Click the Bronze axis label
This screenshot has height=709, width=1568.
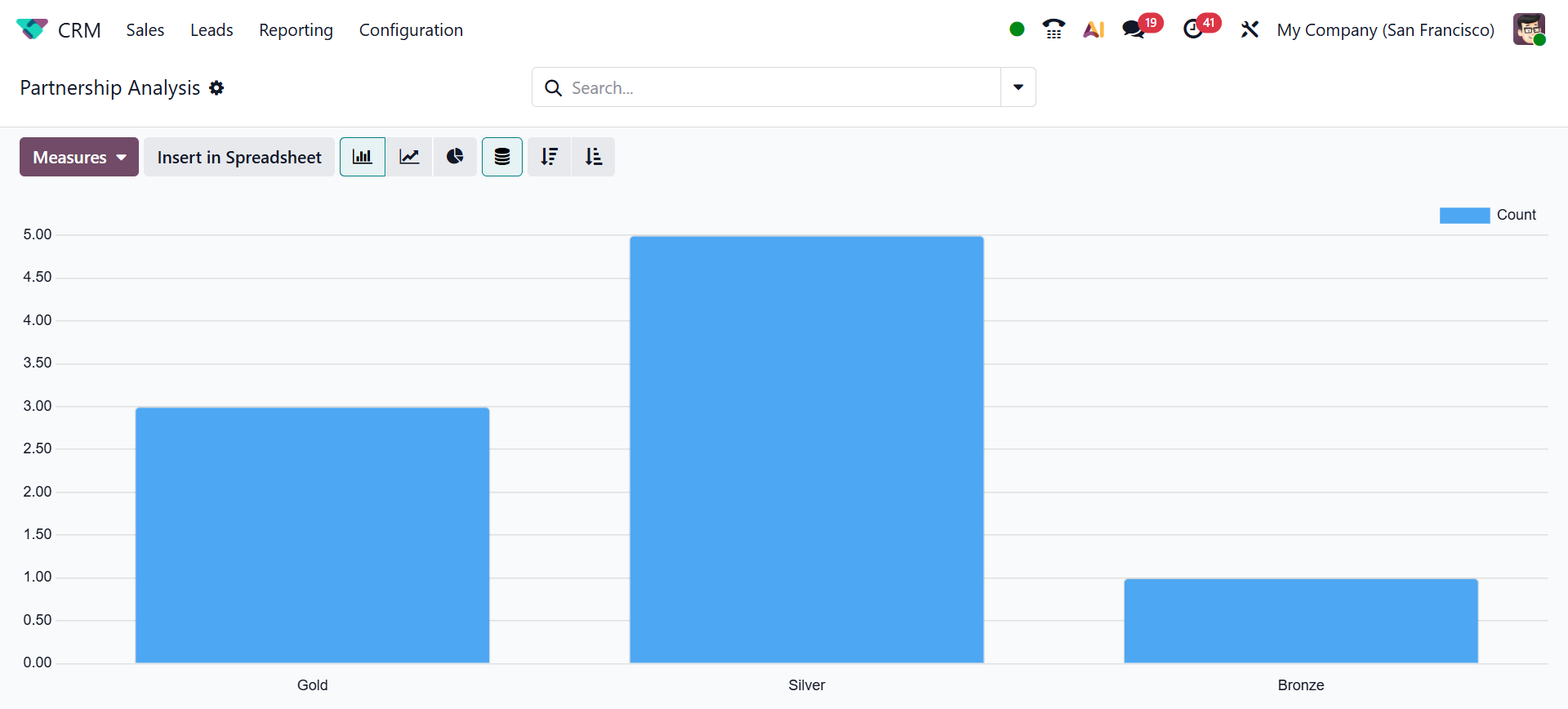click(1301, 684)
